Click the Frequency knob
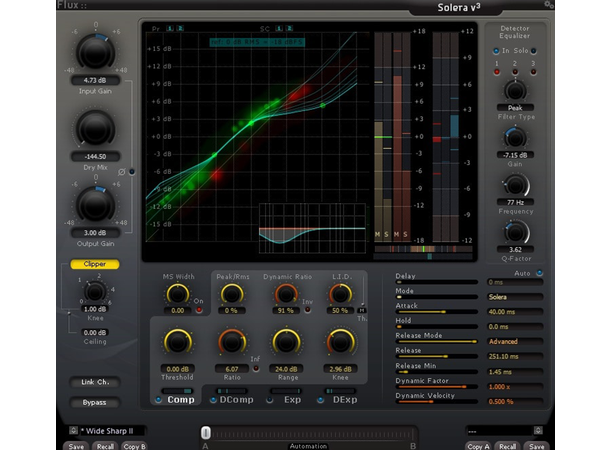610x450 pixels. (515, 186)
